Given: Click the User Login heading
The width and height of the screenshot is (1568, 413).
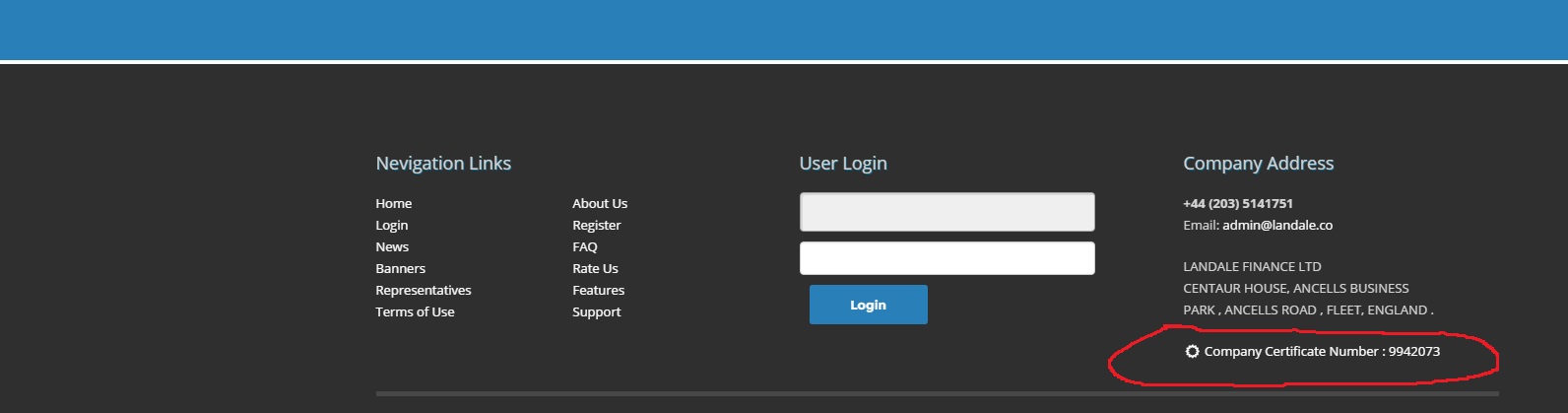Looking at the screenshot, I should click(843, 164).
